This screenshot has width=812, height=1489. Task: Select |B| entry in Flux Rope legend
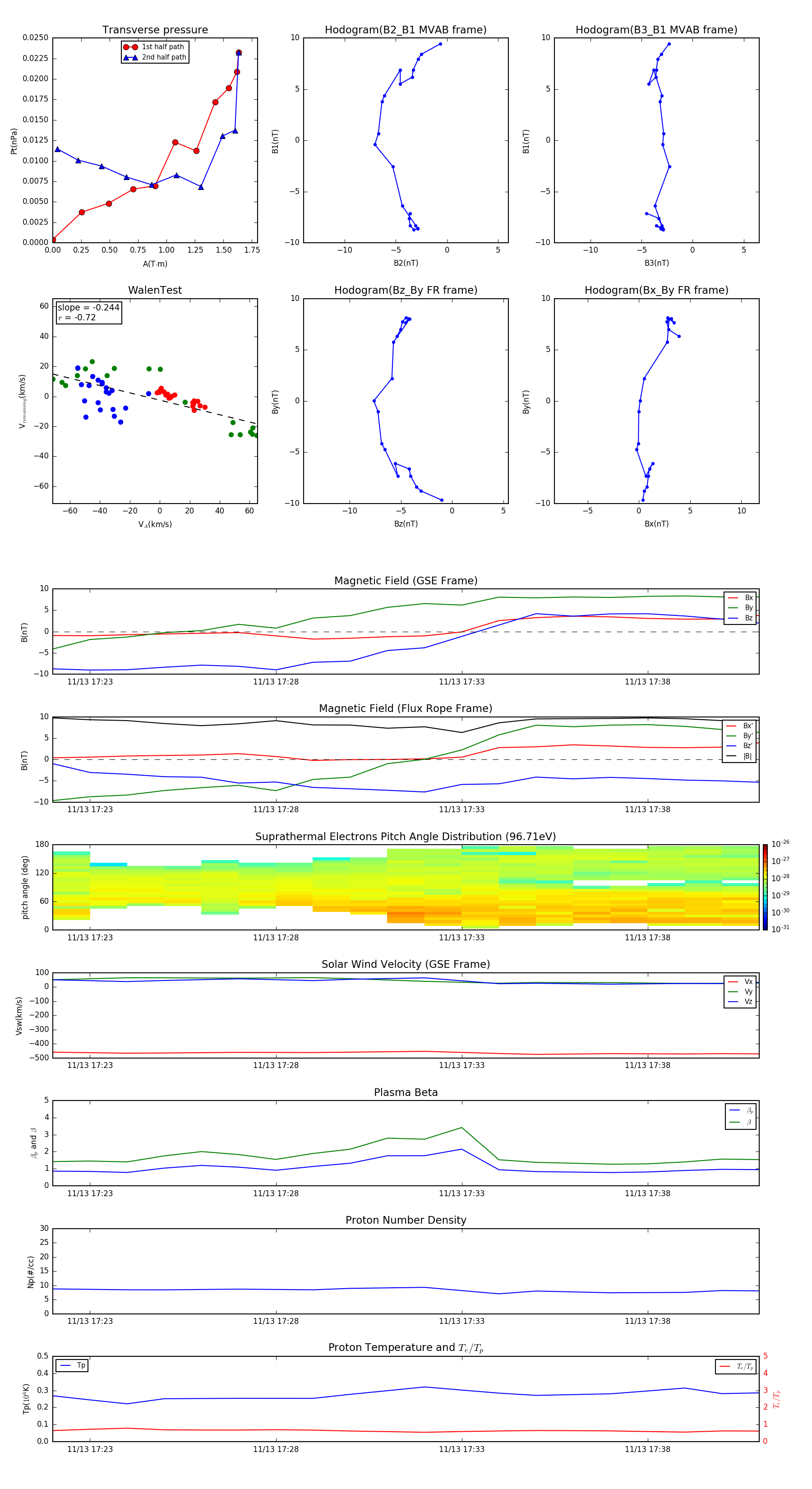pos(739,756)
